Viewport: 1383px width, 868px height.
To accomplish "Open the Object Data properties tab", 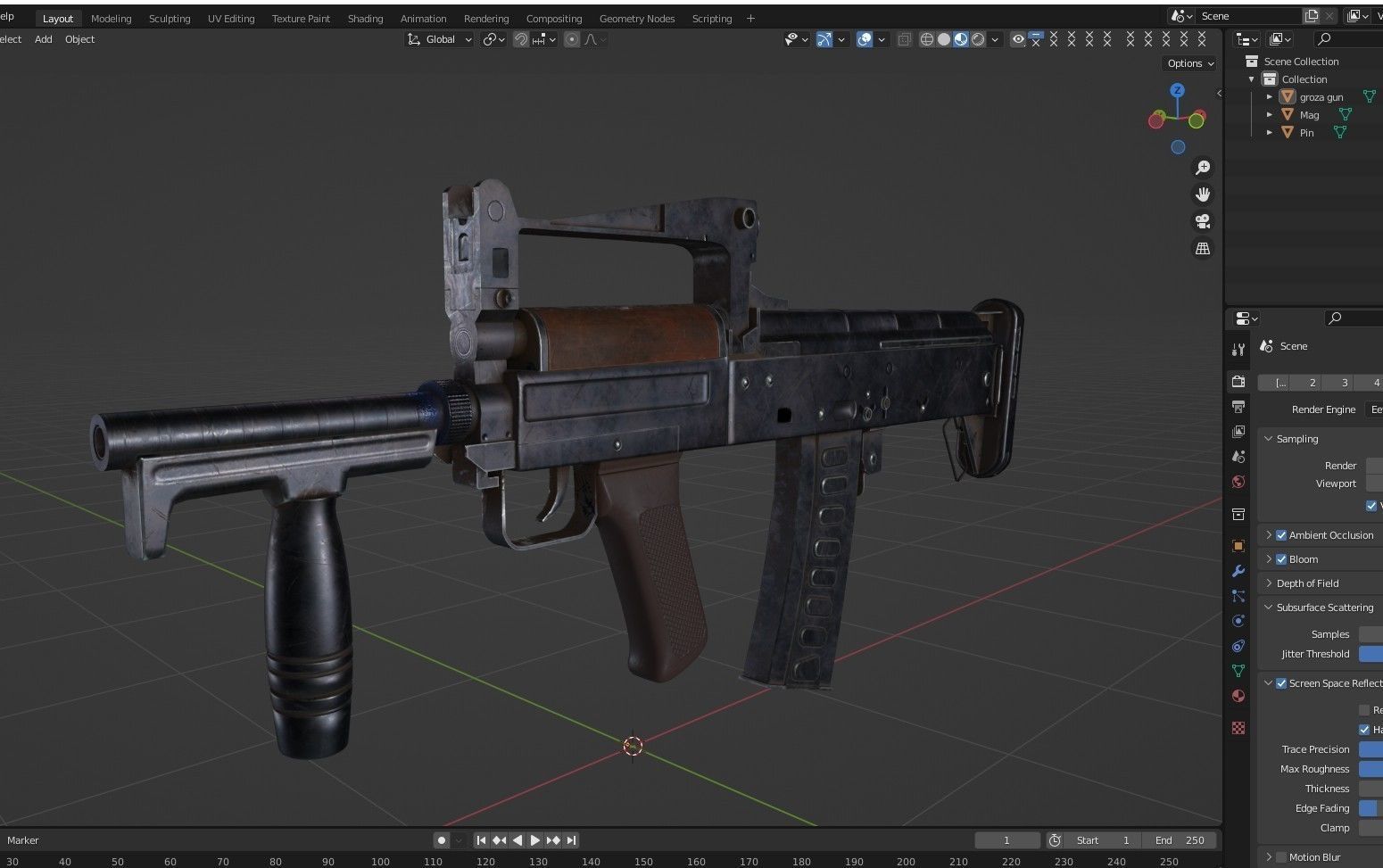I will click(1238, 671).
